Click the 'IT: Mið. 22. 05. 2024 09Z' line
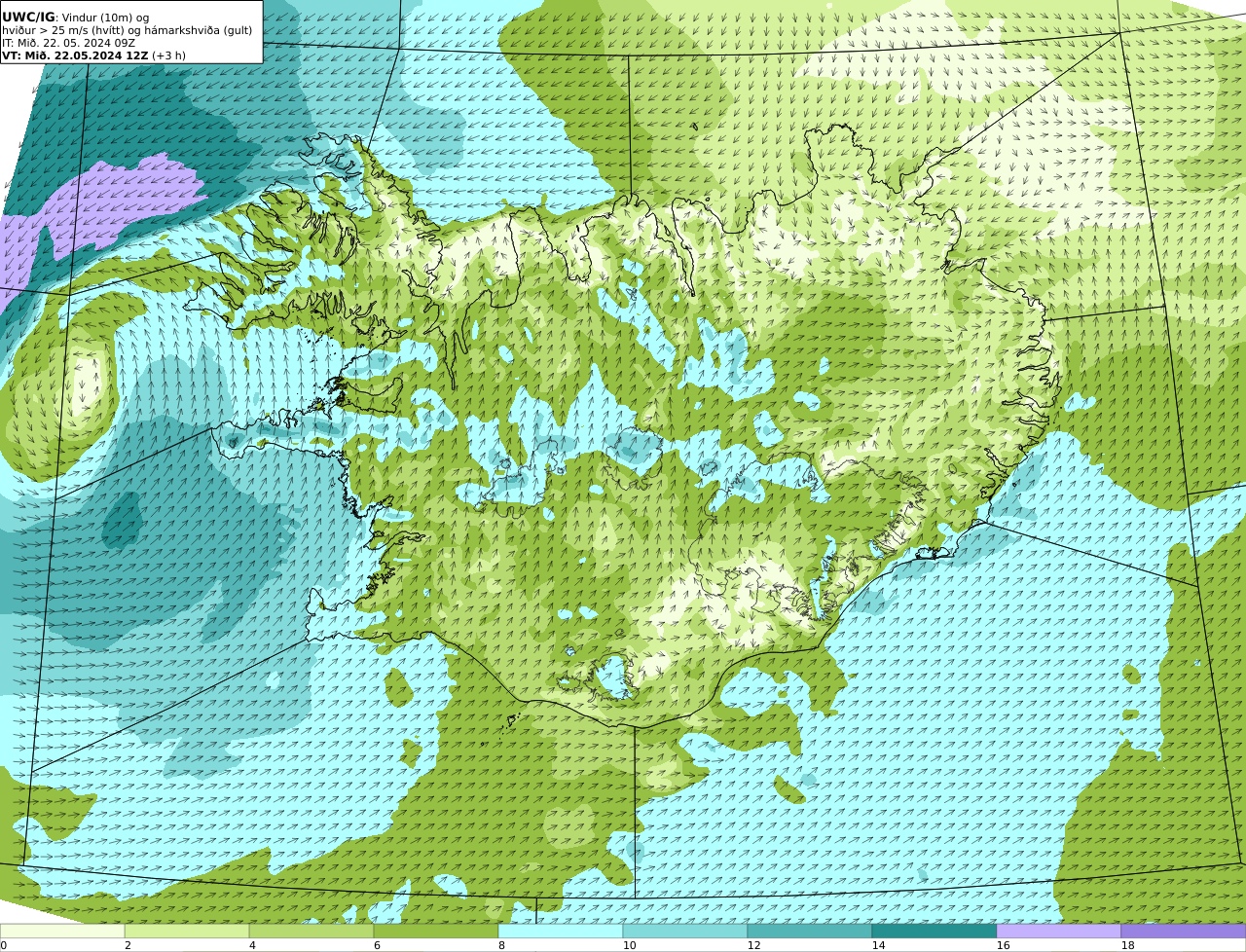 point(68,43)
